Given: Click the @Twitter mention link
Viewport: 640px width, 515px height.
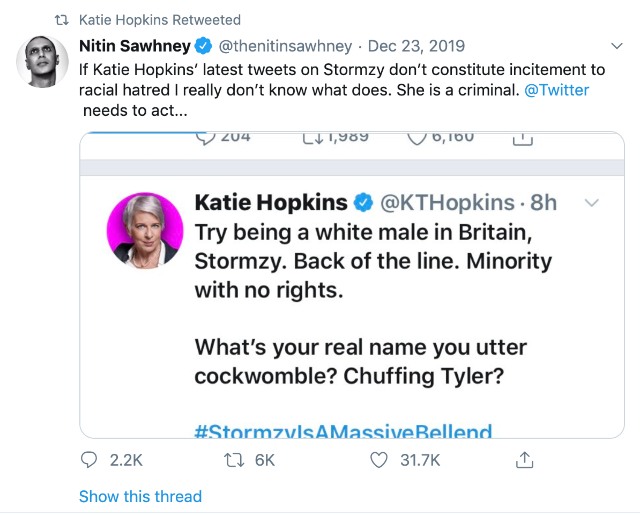Looking at the screenshot, I should pos(557,90).
